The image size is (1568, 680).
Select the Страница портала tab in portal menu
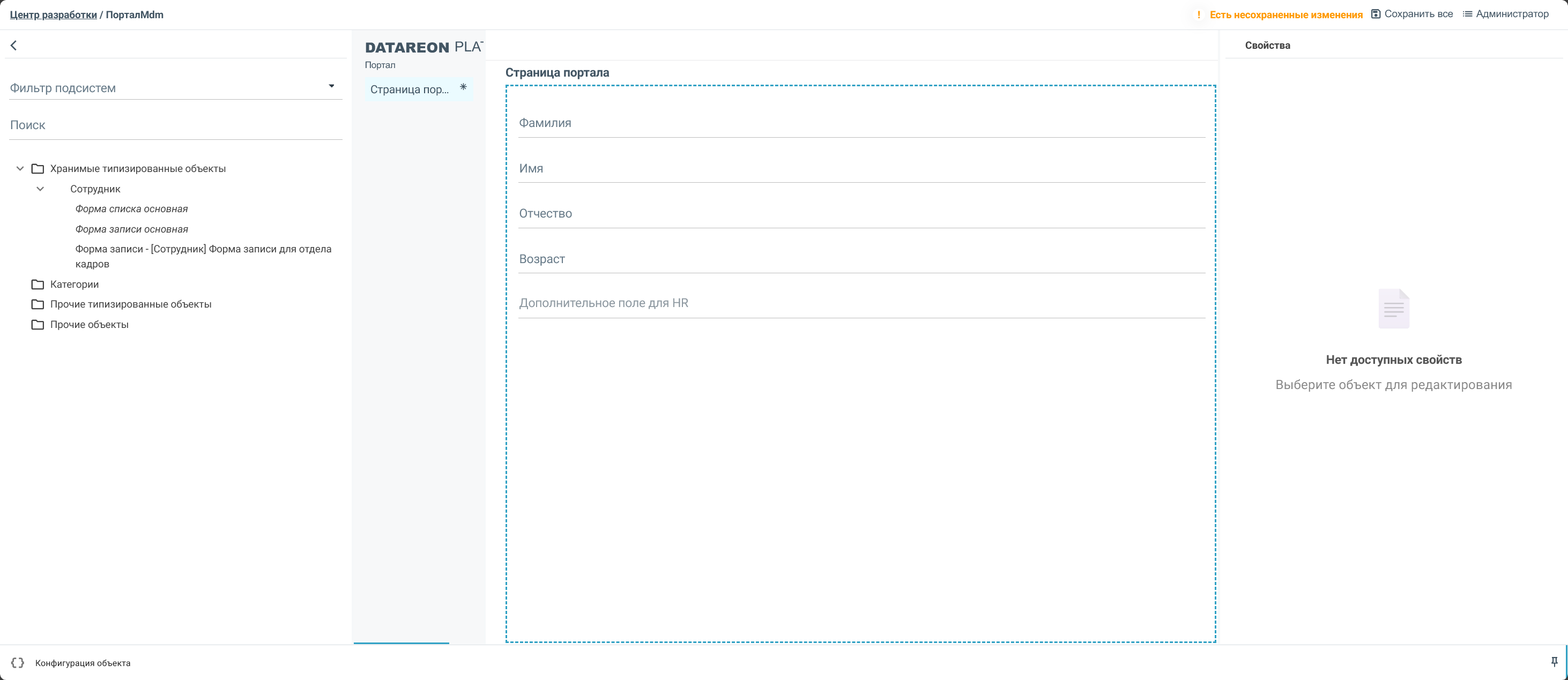410,89
